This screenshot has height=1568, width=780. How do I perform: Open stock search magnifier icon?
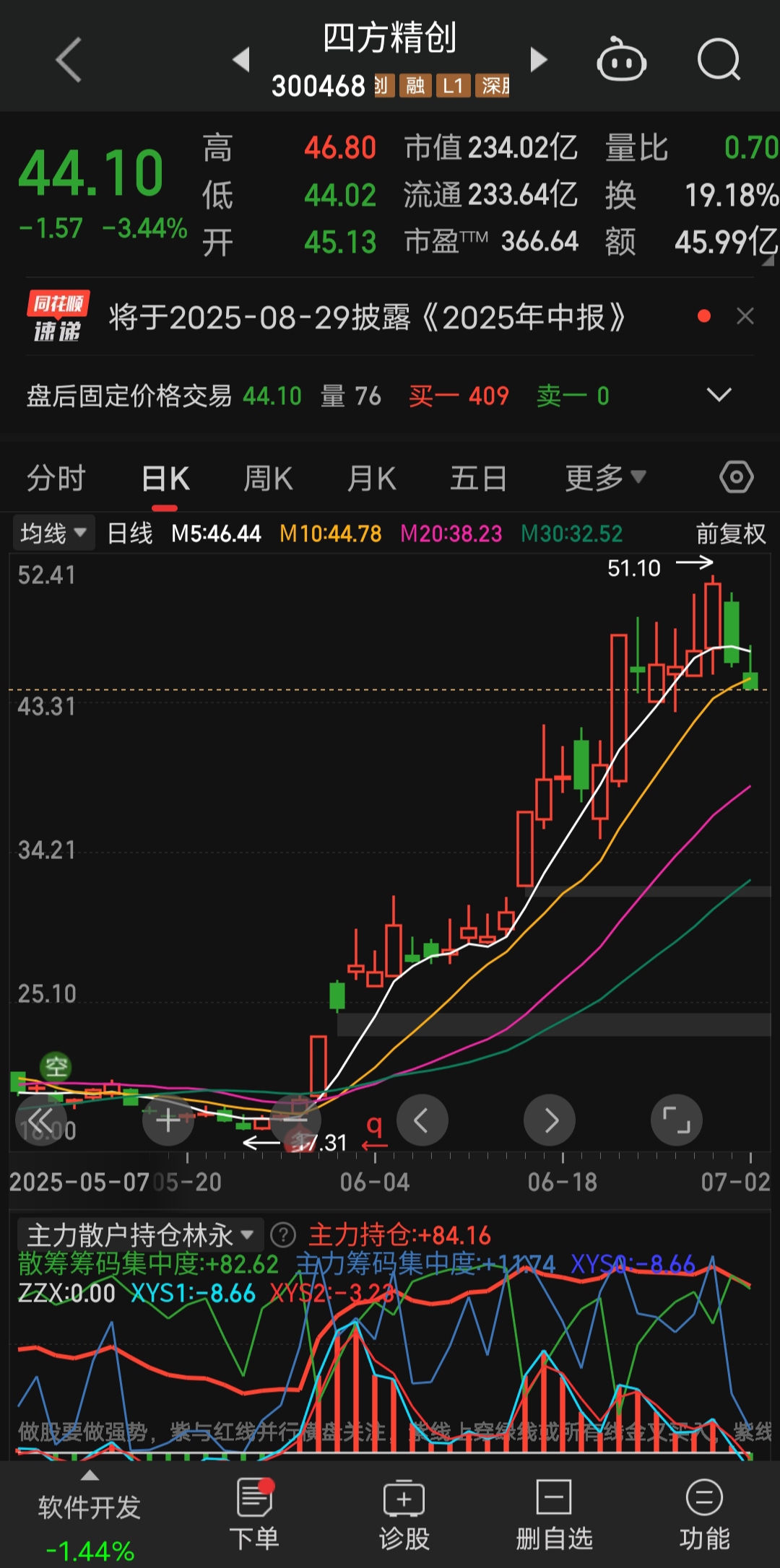(x=719, y=59)
